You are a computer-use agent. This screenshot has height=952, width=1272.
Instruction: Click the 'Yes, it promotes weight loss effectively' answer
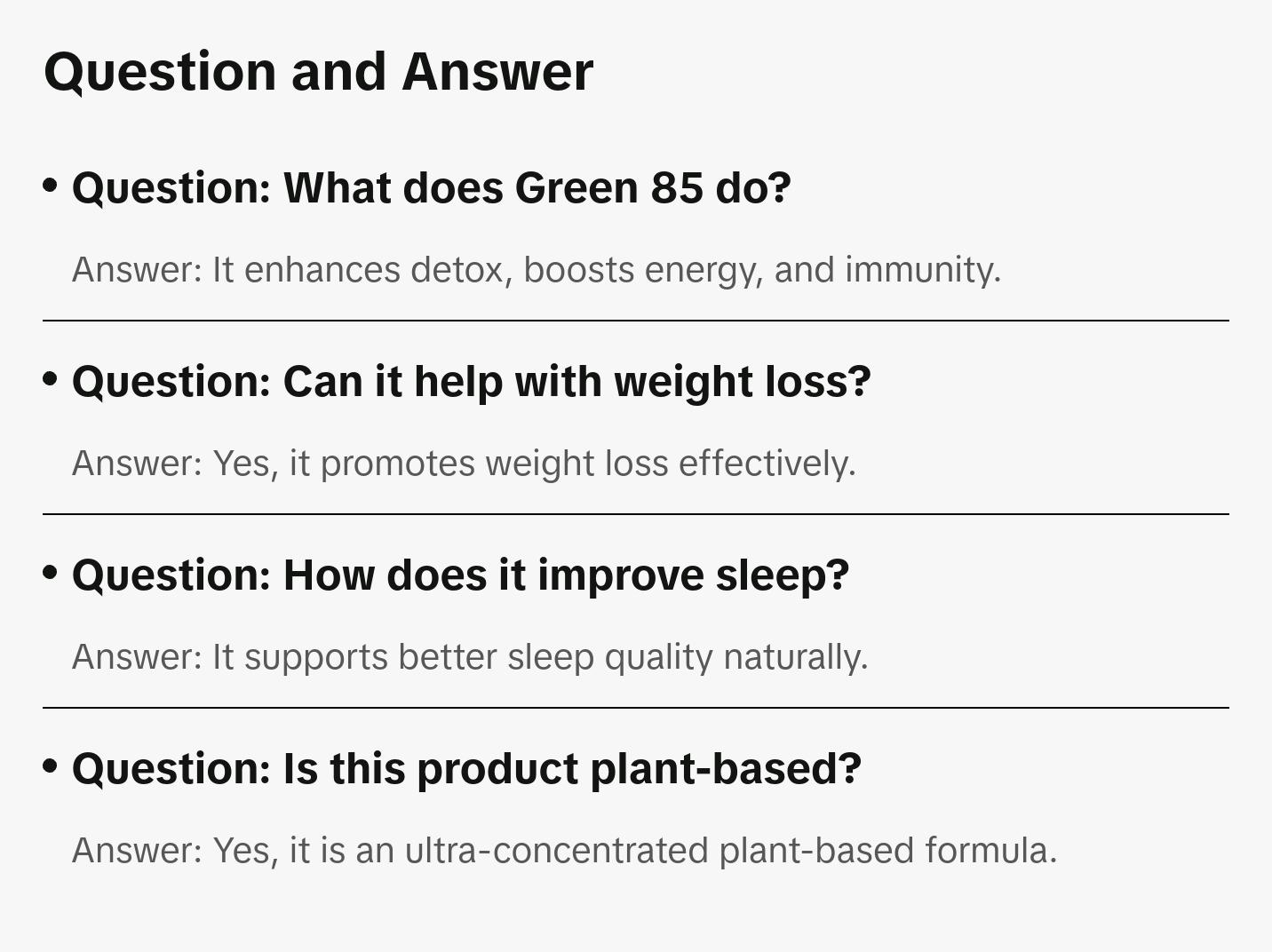464,464
